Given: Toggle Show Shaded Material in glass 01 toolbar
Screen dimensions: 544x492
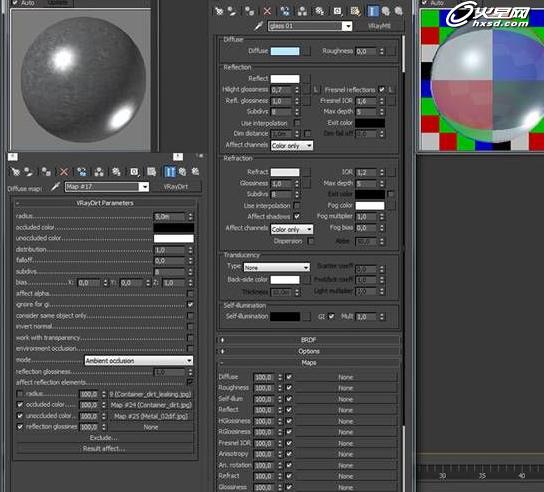Looking at the screenshot, I should (x=355, y=11).
